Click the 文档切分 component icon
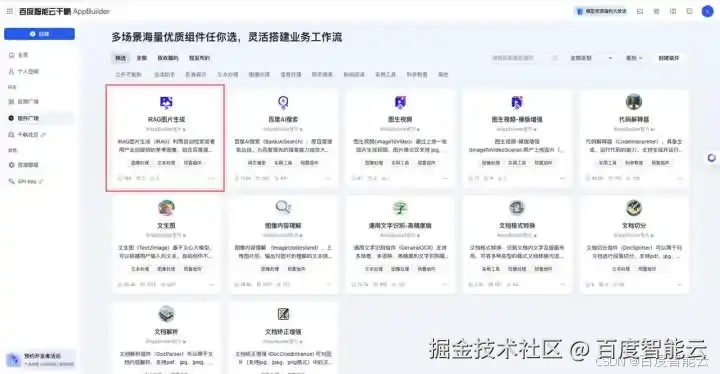 (634, 208)
